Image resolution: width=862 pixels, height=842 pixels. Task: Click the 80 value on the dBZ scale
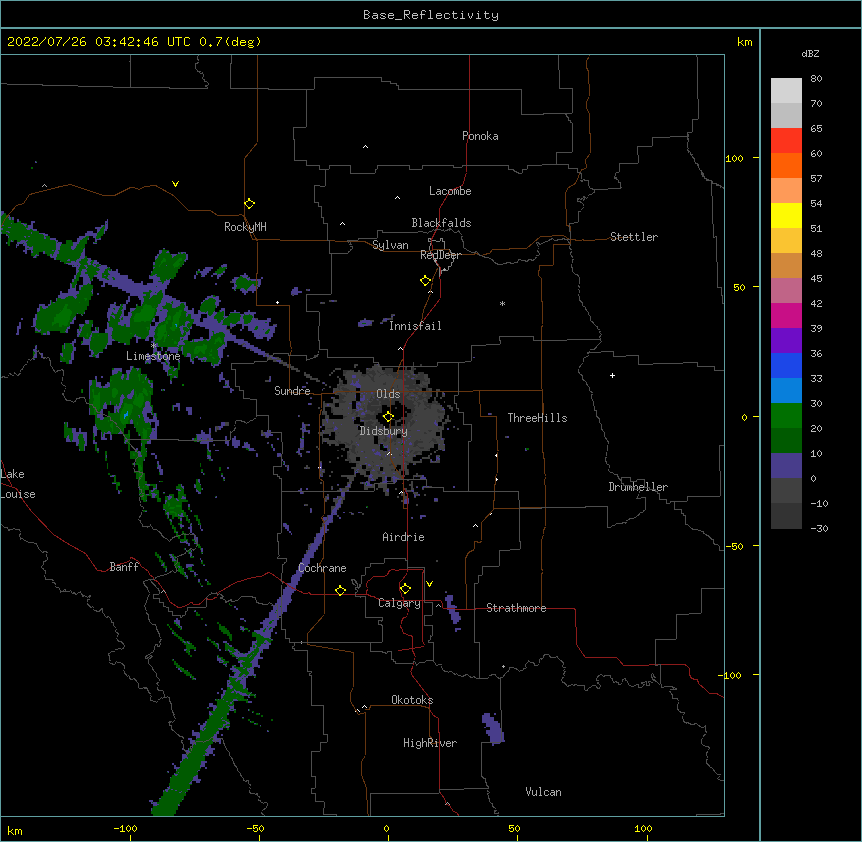click(816, 79)
